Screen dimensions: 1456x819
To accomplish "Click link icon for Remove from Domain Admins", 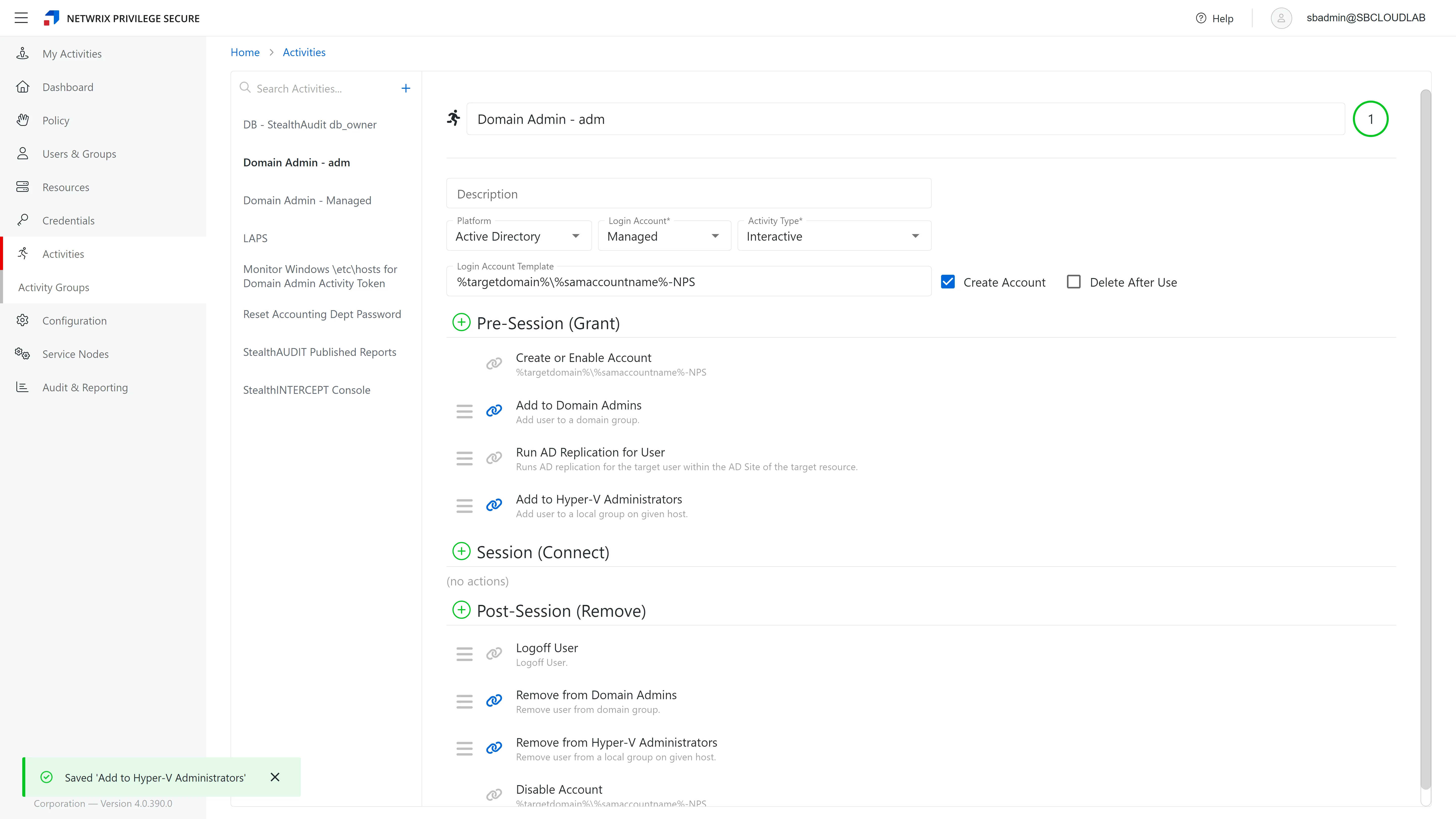I will click(x=494, y=701).
